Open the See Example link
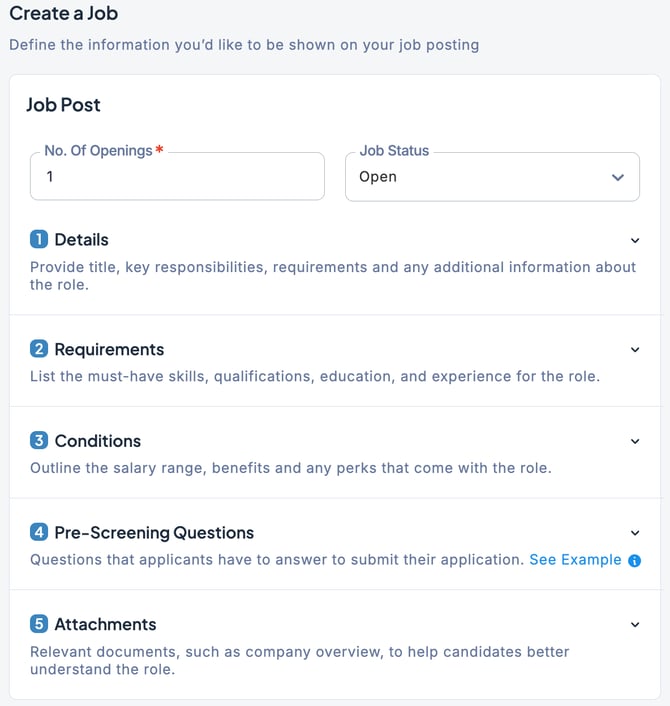This screenshot has height=706, width=670. pyautogui.click(x=575, y=560)
